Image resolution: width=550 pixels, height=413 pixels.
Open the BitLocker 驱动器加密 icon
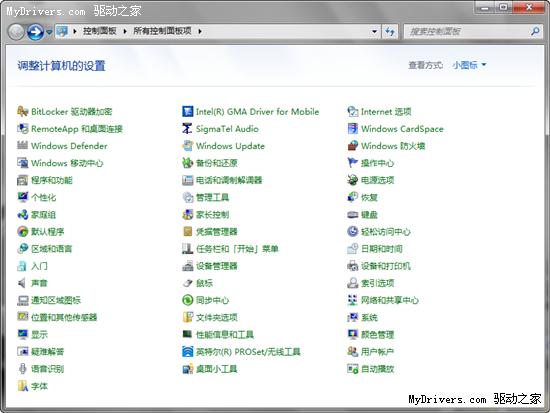tap(22, 112)
